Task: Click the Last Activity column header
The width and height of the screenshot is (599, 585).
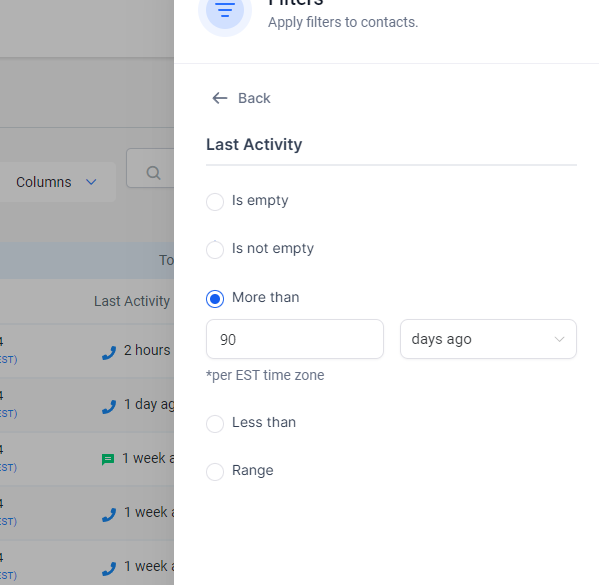Action: pos(132,301)
